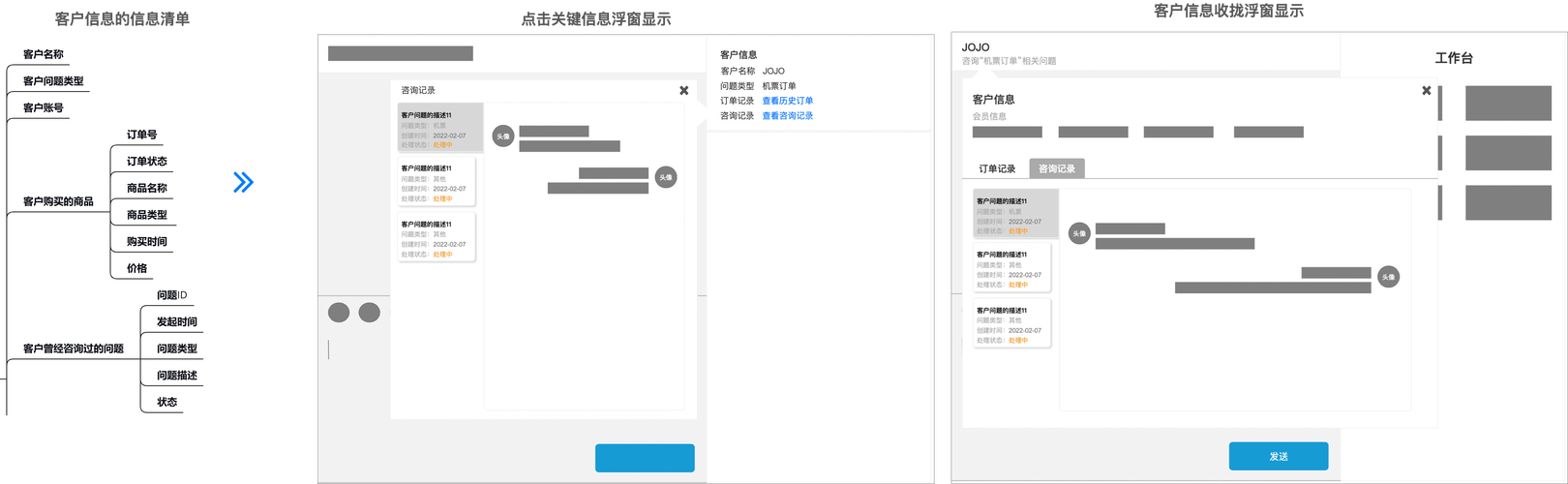Click right 头像 avatar in 客户信息 panel
1568x484 pixels.
[1388, 277]
